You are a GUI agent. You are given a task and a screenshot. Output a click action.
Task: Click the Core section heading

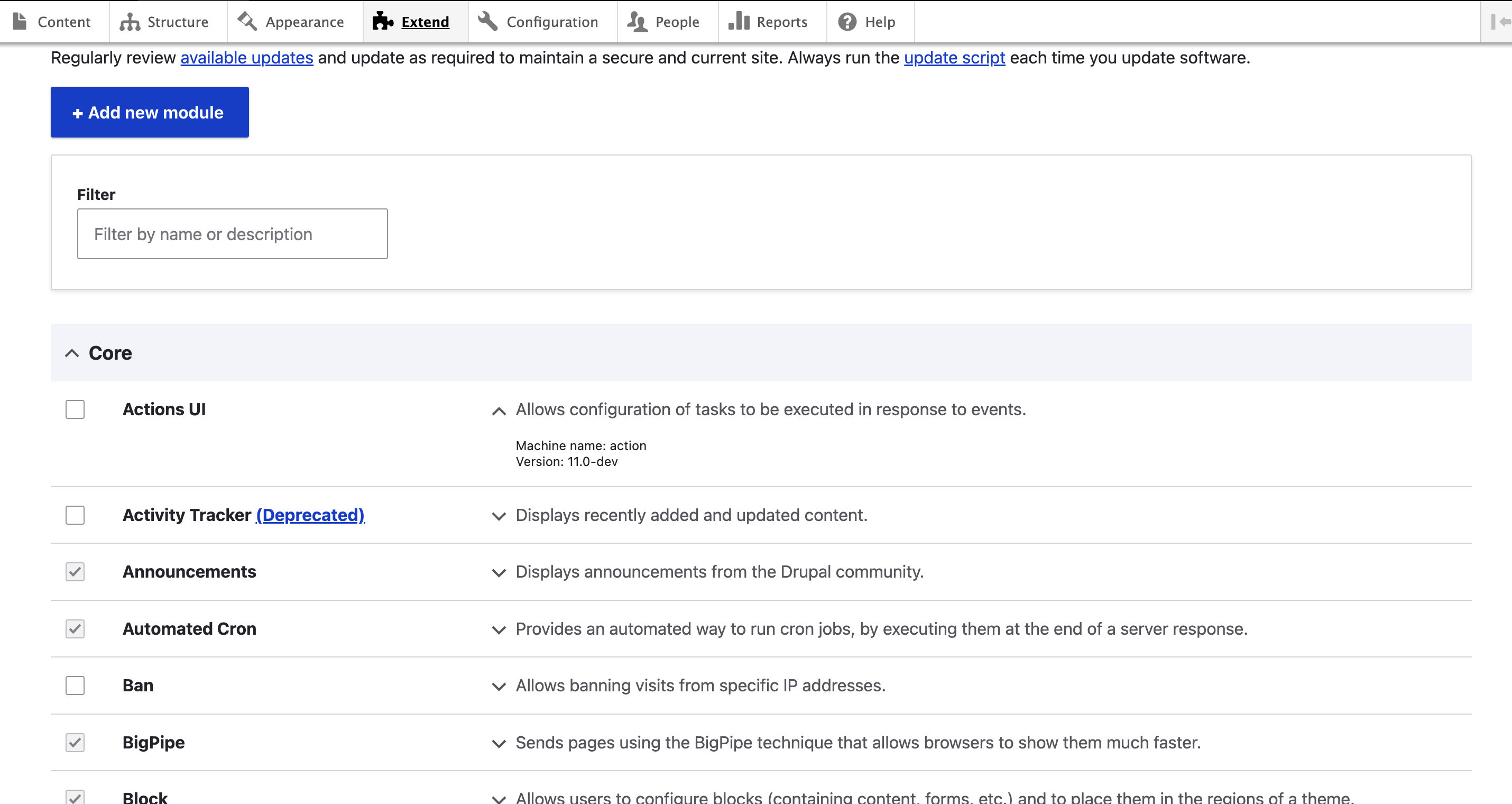pyautogui.click(x=110, y=353)
